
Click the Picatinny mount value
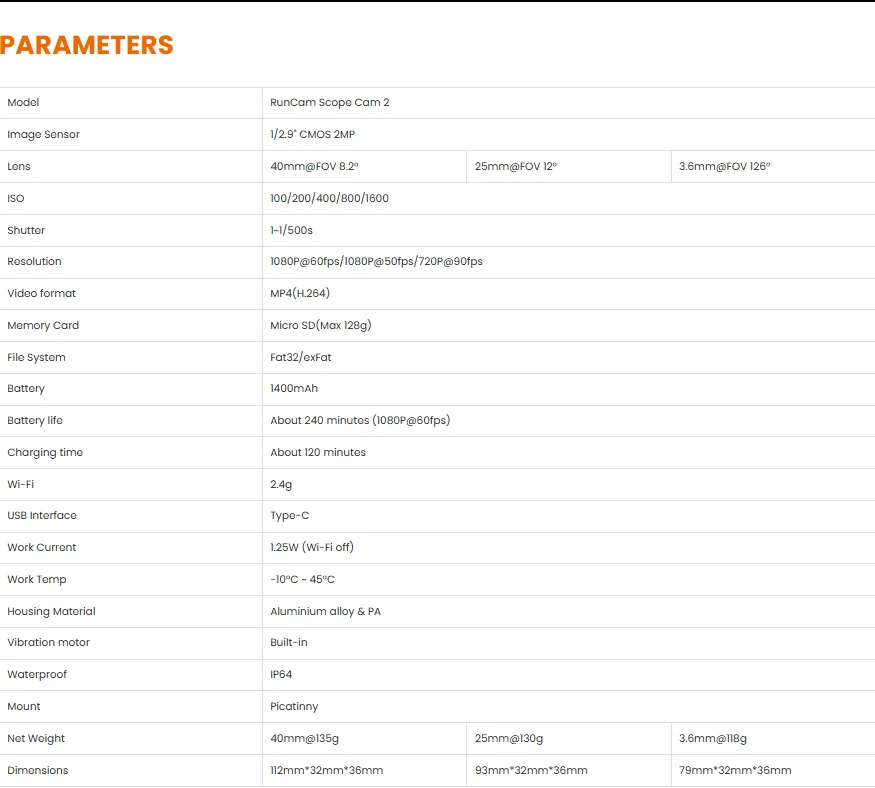point(294,706)
